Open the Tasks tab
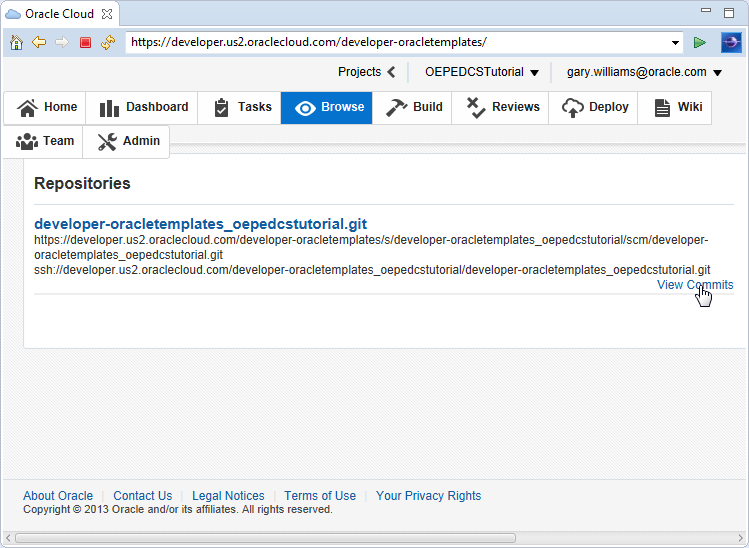 [x=239, y=107]
